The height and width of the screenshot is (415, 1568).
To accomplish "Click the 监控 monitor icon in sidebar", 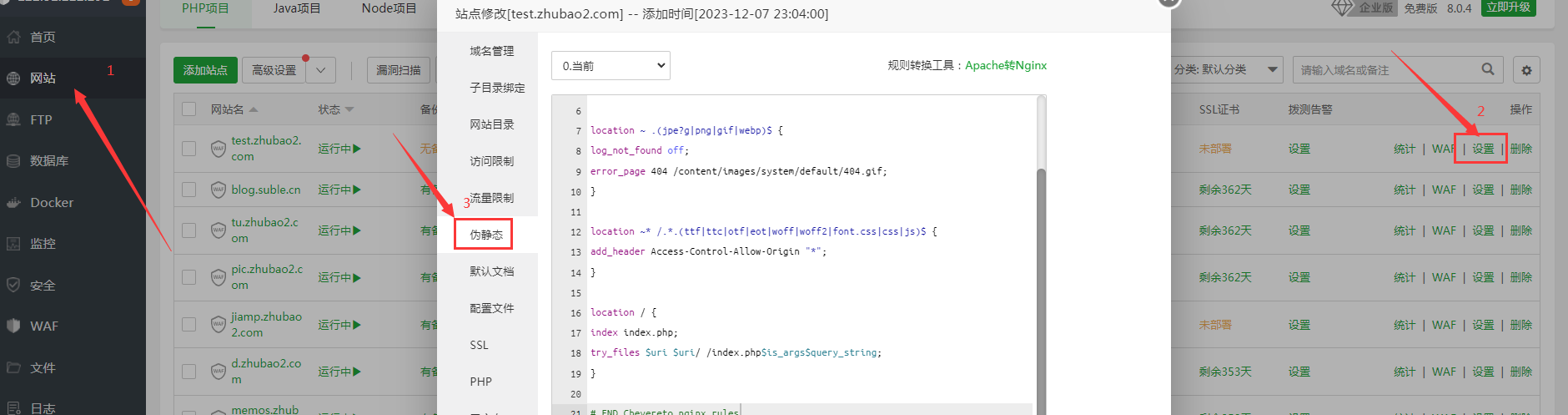I will [x=13, y=244].
